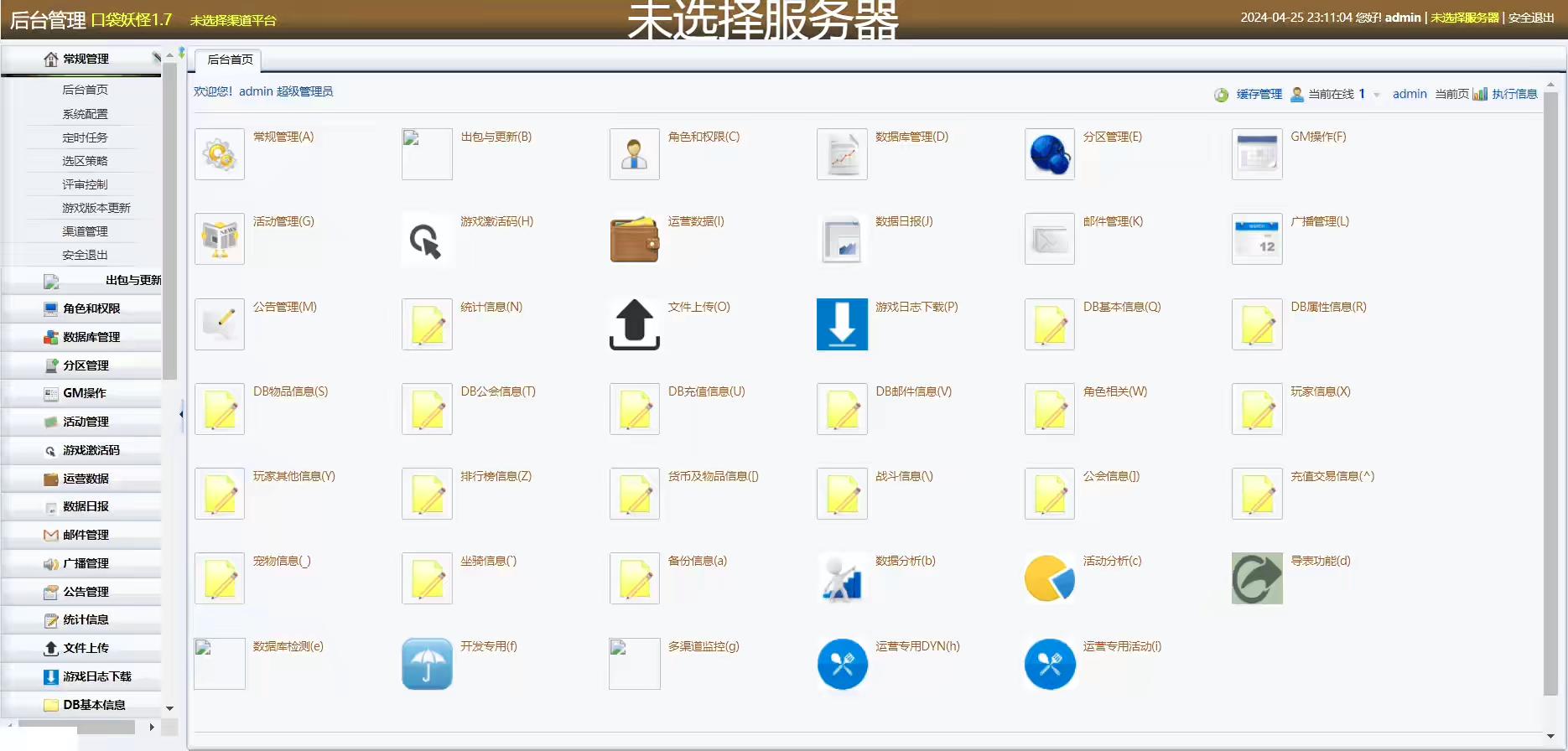Click the 运营专用活动(i) tools icon
This screenshot has width=1568, height=751.
[x=1050, y=664]
